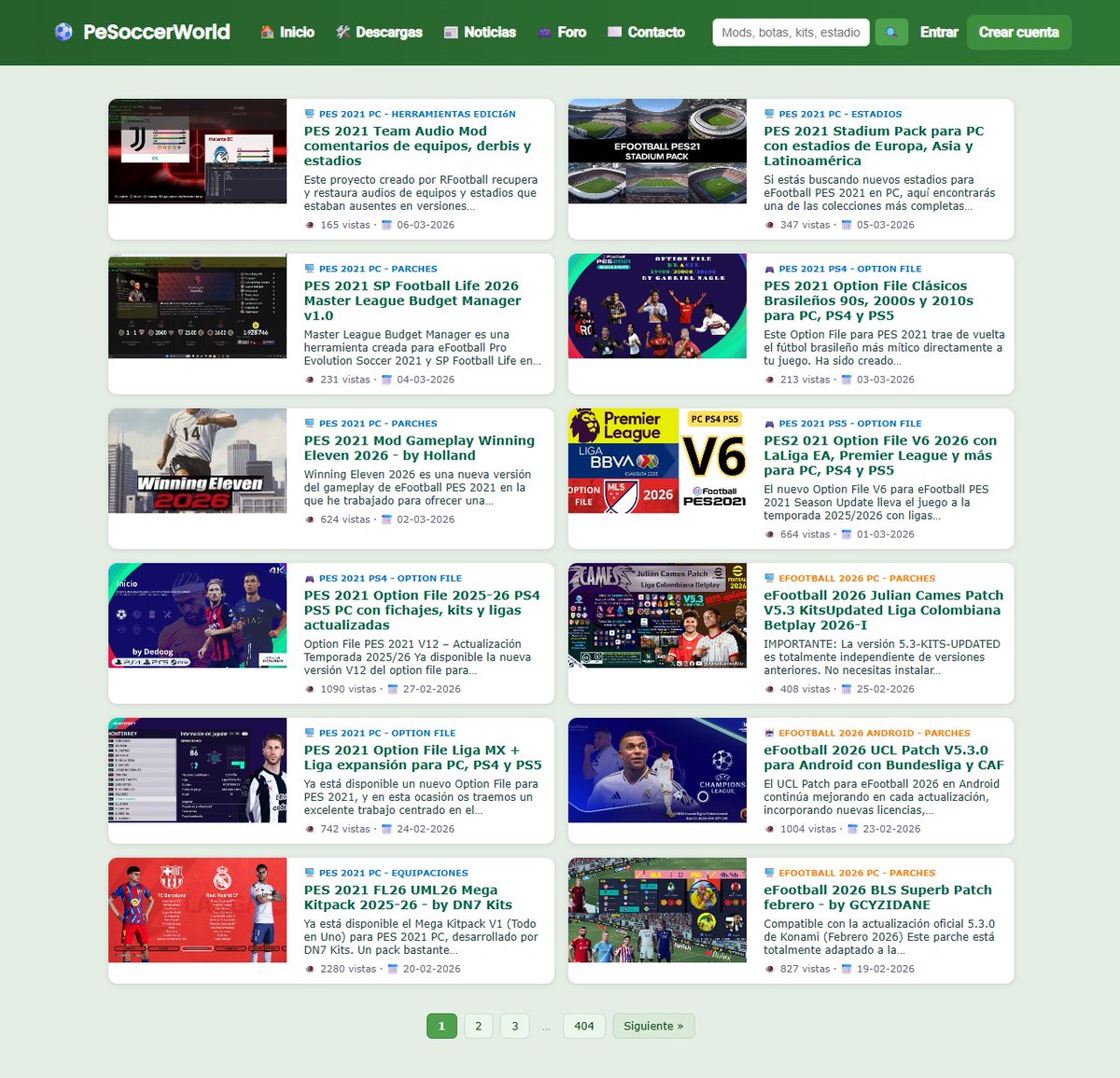Click the Android icon beside eFootball 2026 Android - Parches

pos(770,734)
